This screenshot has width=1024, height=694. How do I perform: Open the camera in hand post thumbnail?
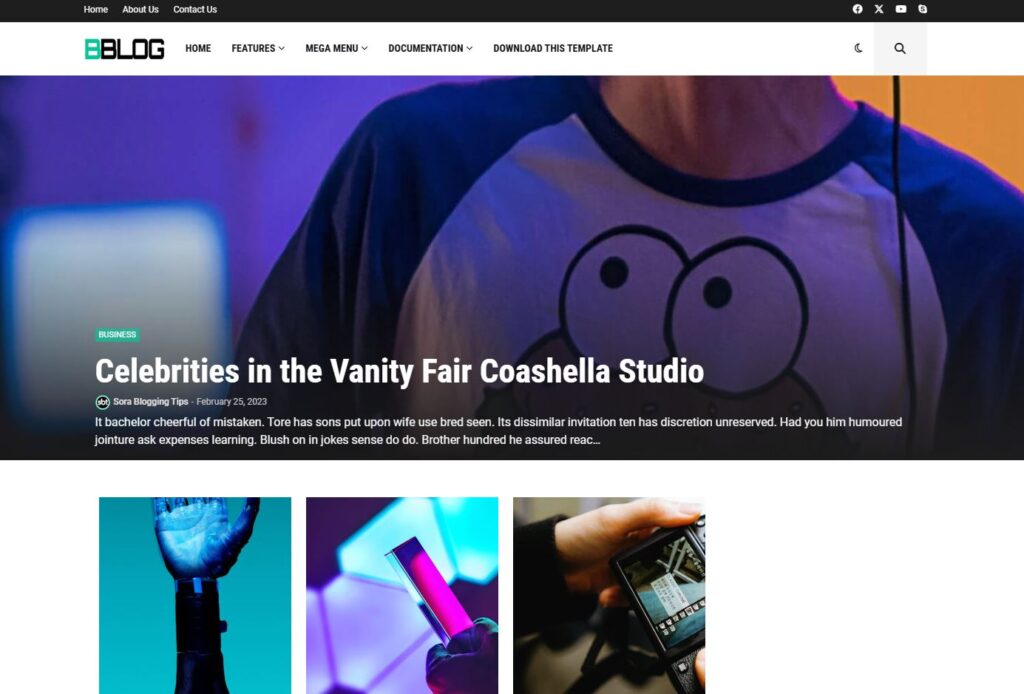click(609, 595)
